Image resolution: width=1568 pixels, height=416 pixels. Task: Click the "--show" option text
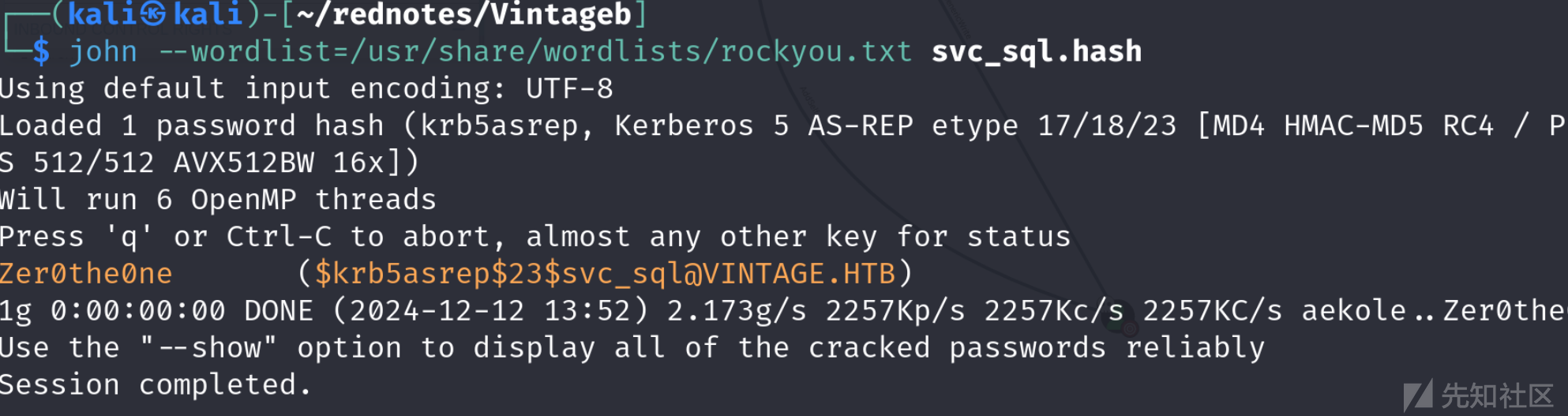pyautogui.click(x=208, y=348)
